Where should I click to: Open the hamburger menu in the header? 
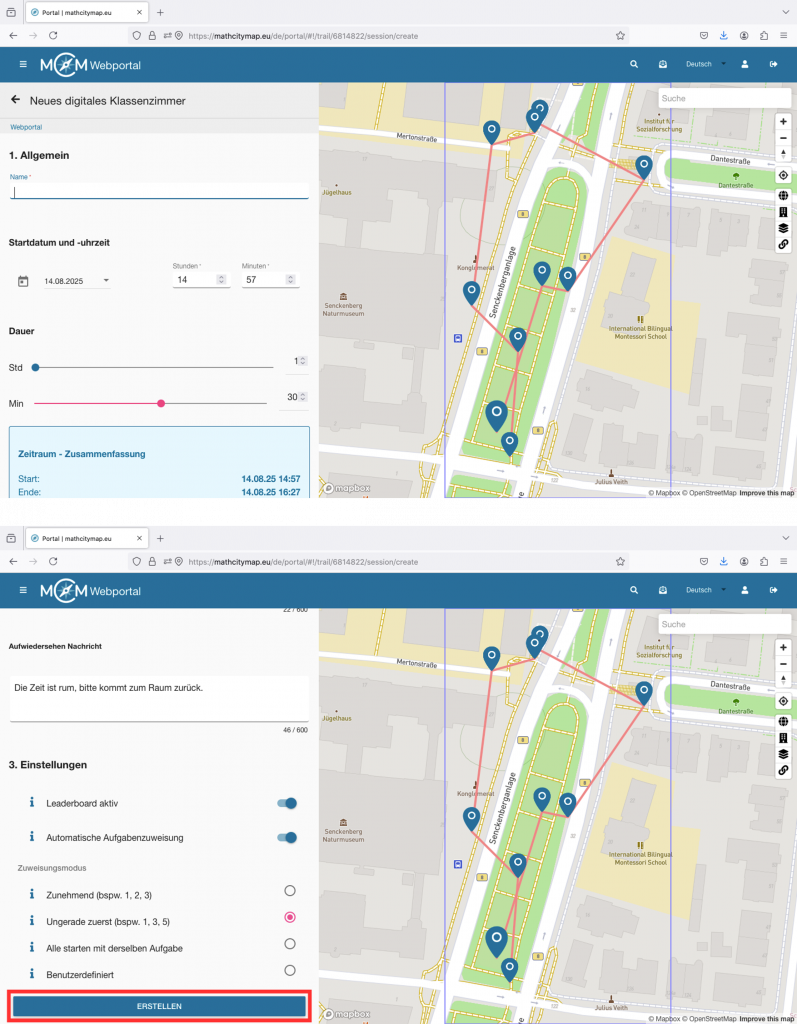[23, 64]
